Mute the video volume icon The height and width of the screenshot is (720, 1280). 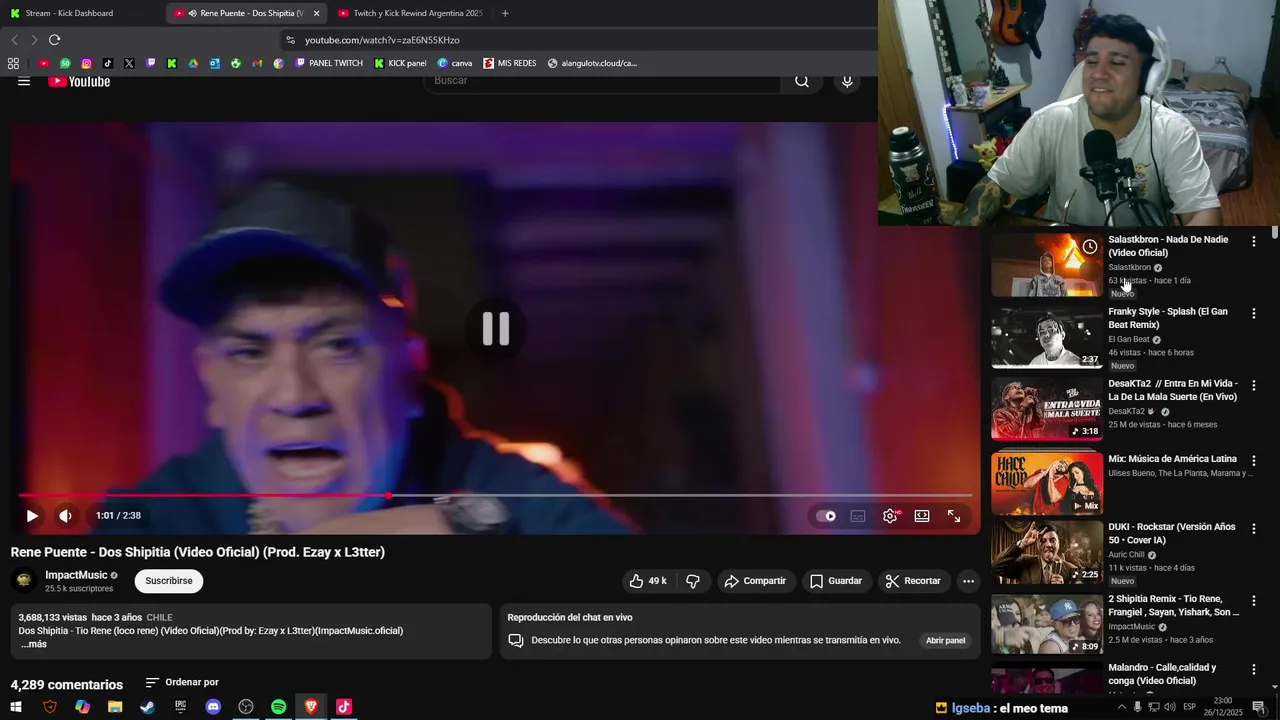(x=65, y=516)
